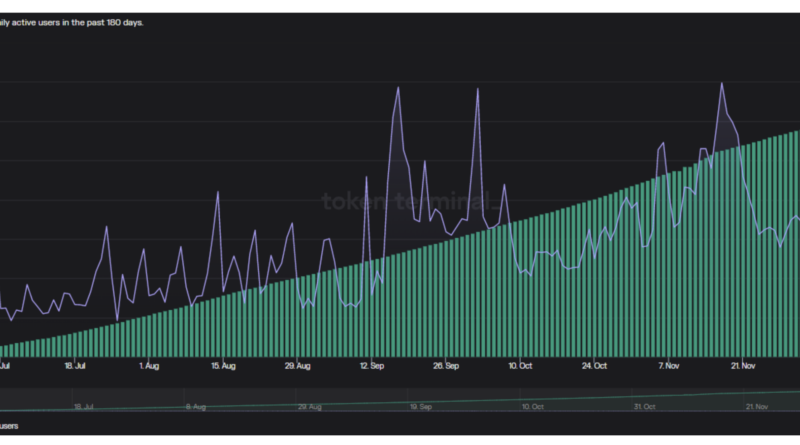Click the token terminal watermark
800x445 pixels.
[408, 201]
